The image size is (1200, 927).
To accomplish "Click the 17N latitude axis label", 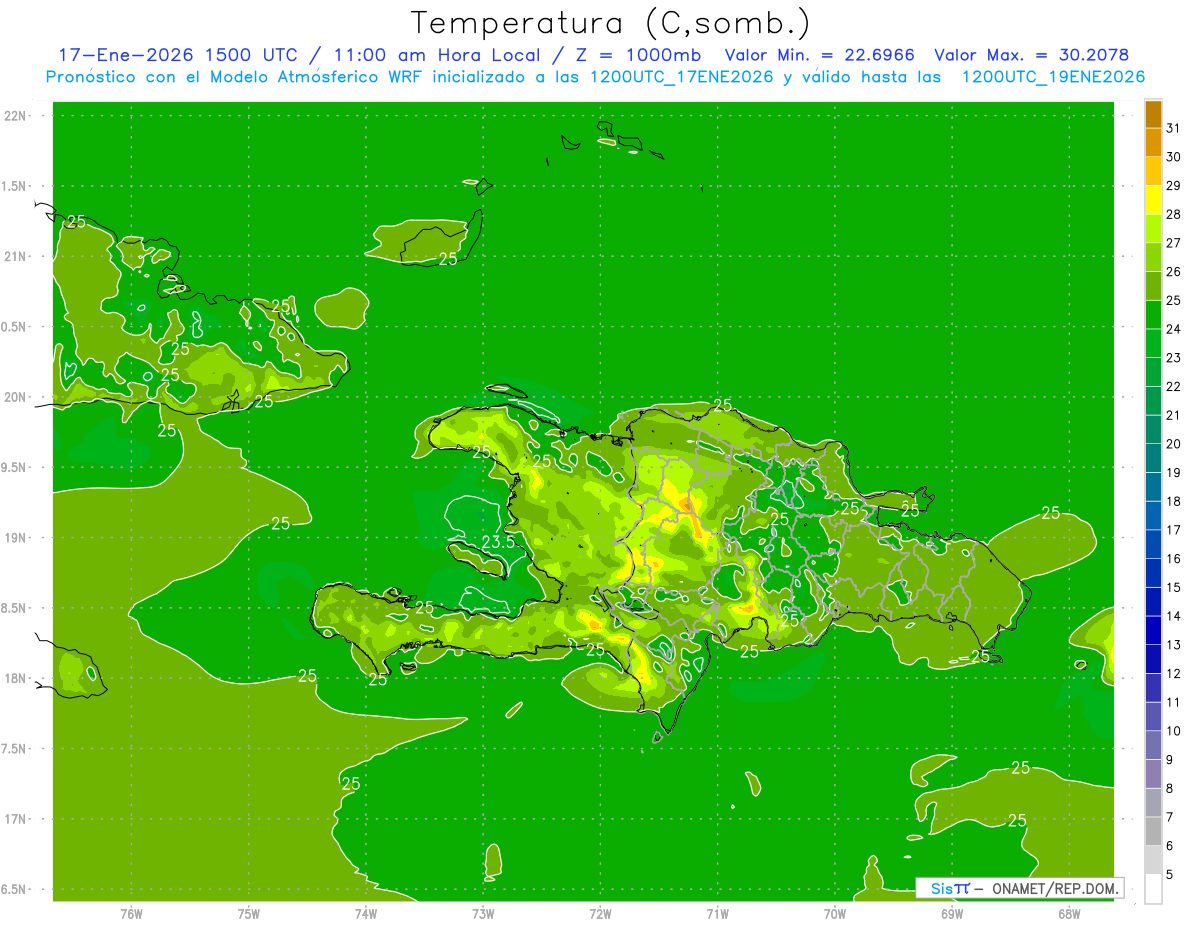I will [x=17, y=819].
